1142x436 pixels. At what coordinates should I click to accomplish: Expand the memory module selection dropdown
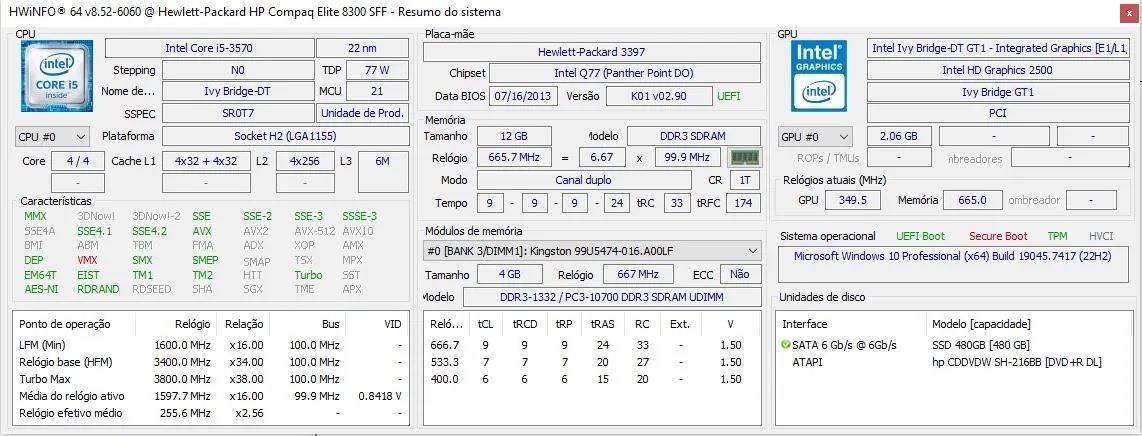click(x=591, y=251)
